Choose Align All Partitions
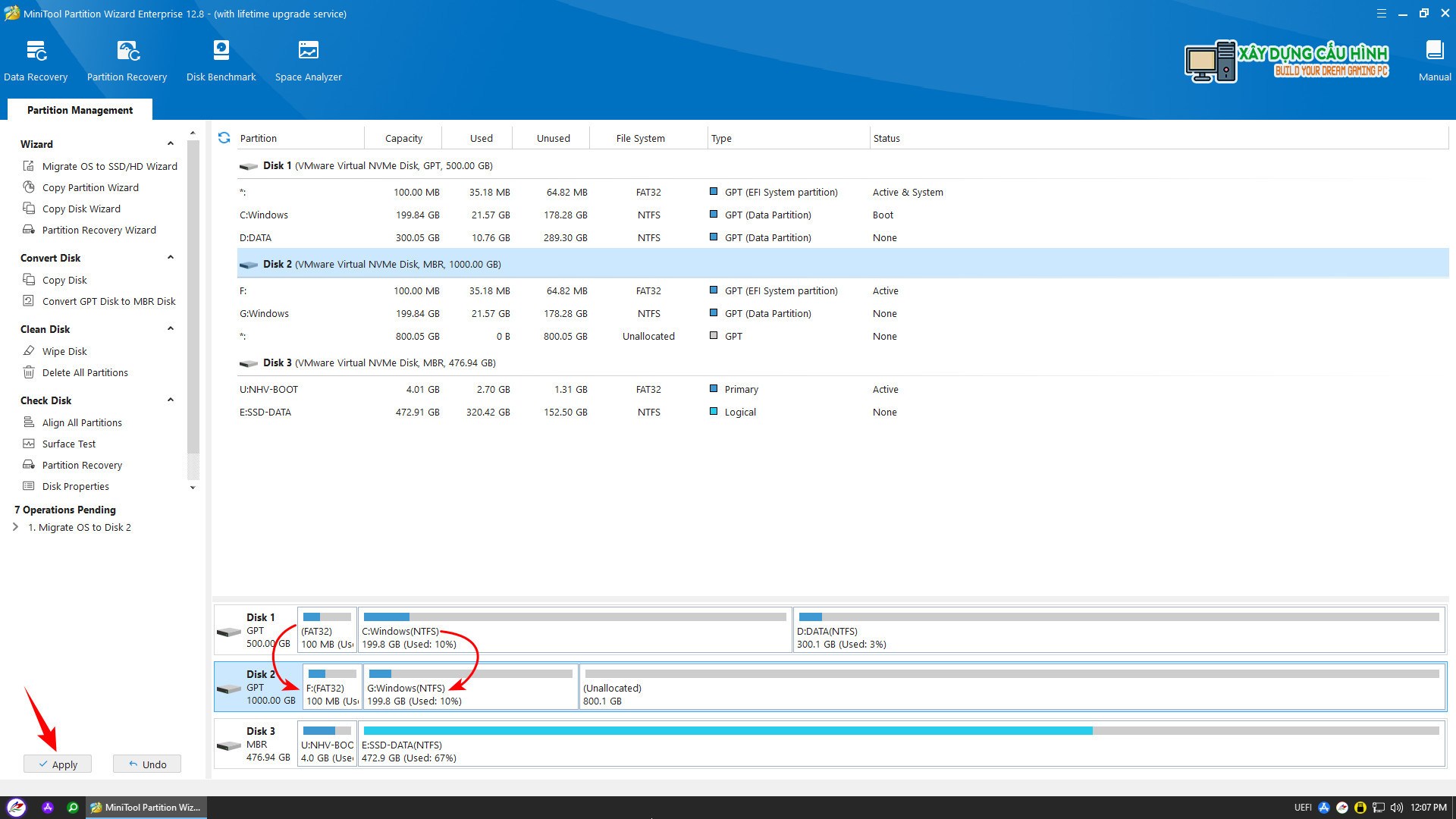Image resolution: width=1456 pixels, height=819 pixels. [73, 422]
